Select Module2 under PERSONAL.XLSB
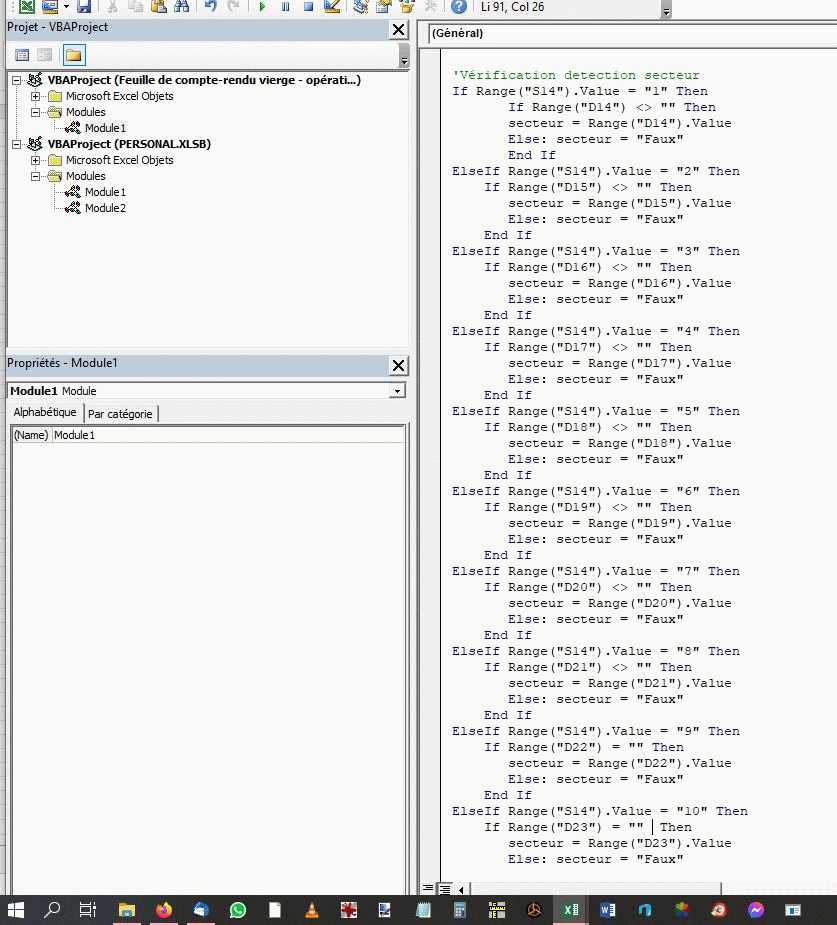The height and width of the screenshot is (925, 837). click(x=105, y=208)
